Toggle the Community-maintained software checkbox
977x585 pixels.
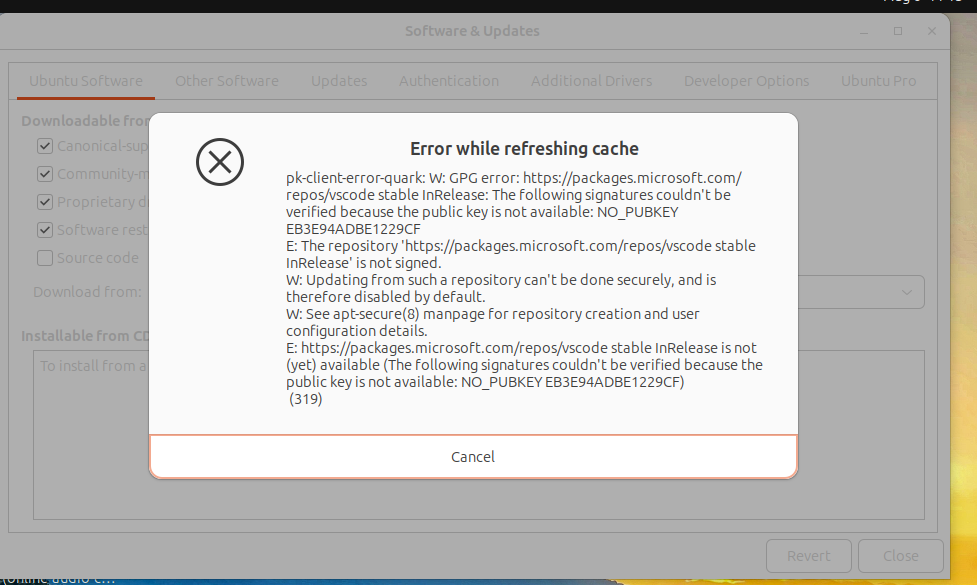click(x=45, y=174)
